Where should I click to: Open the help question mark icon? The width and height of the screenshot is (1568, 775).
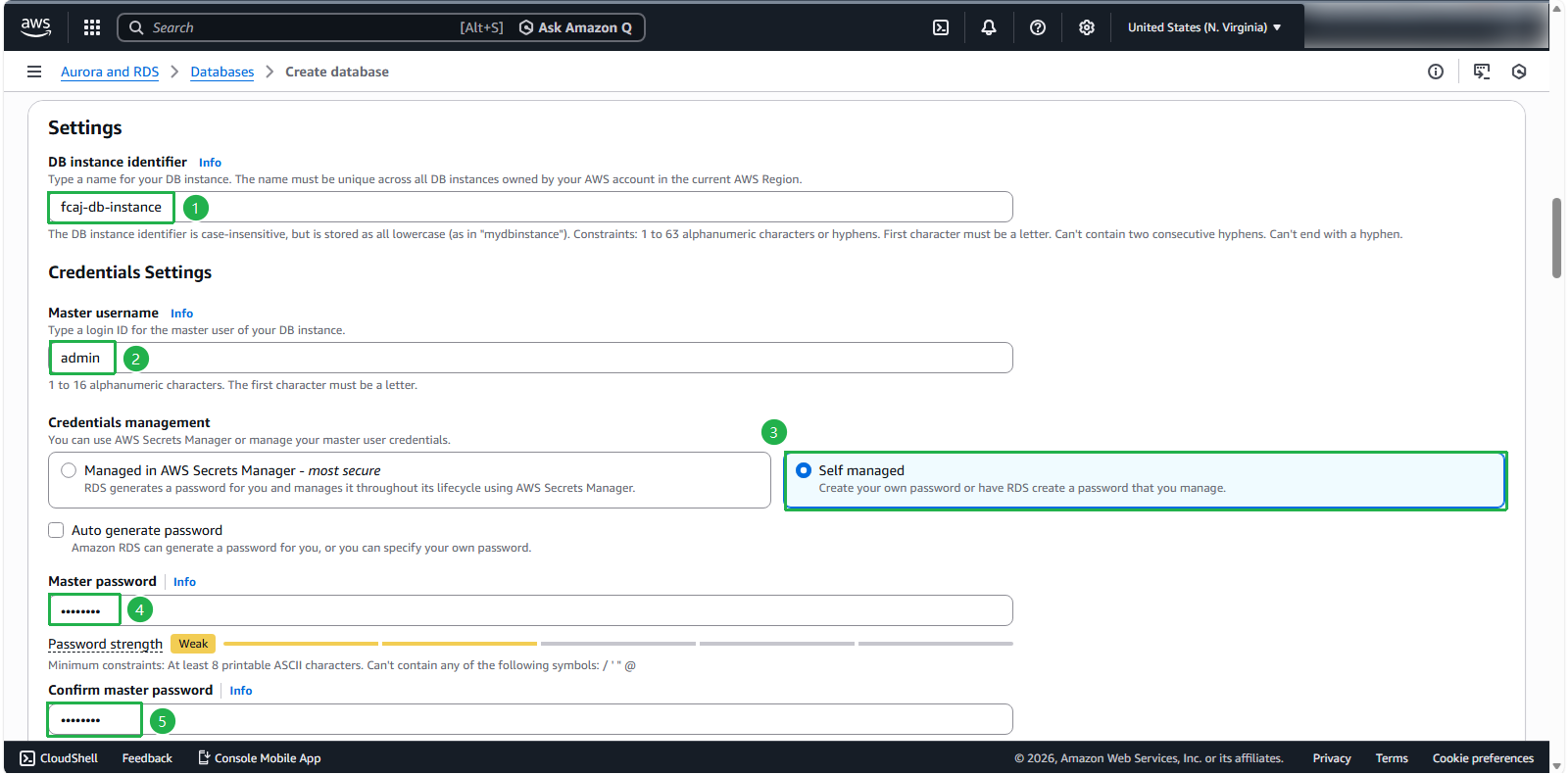click(1038, 27)
